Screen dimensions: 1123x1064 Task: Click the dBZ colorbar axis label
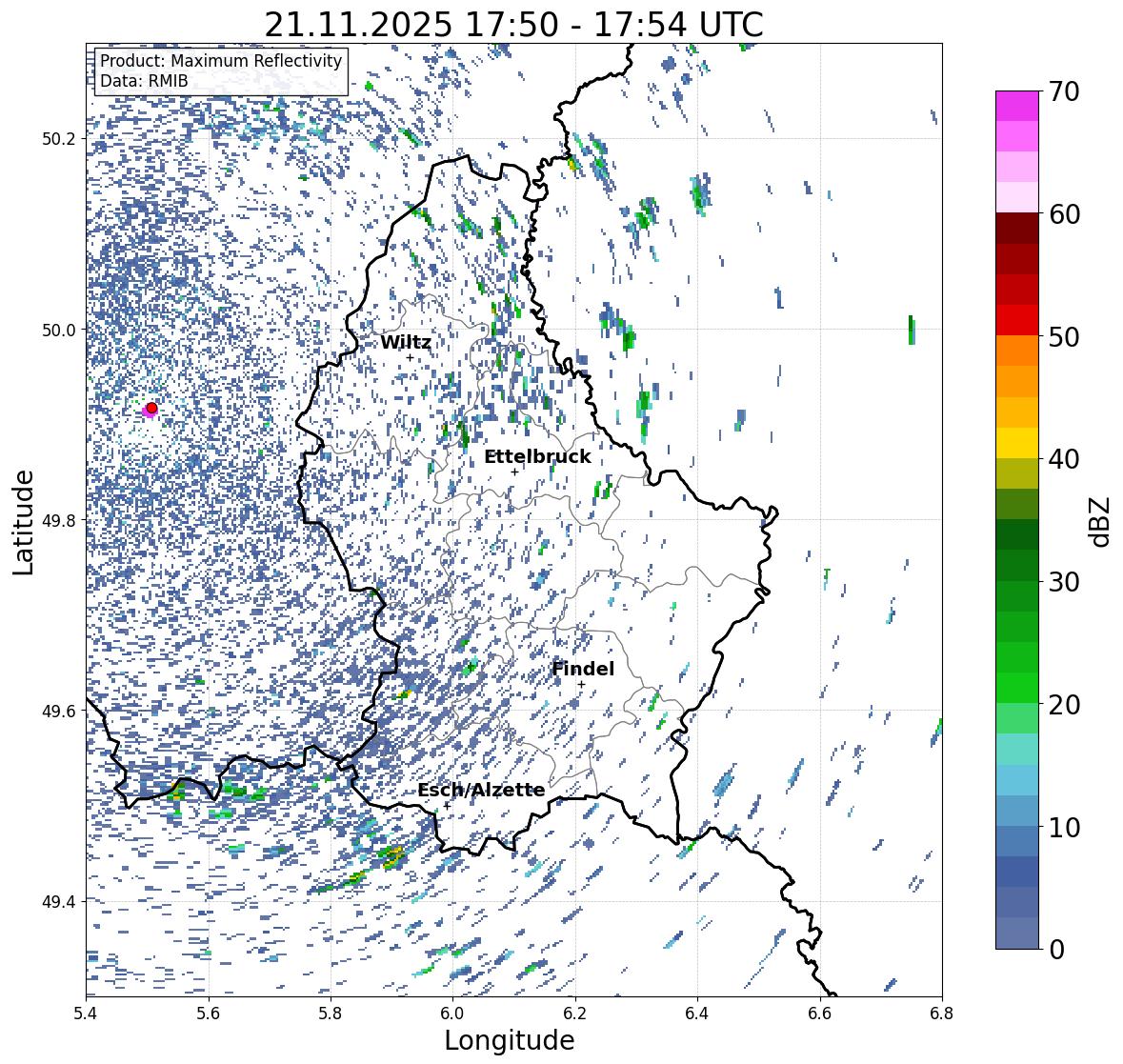(x=1101, y=521)
